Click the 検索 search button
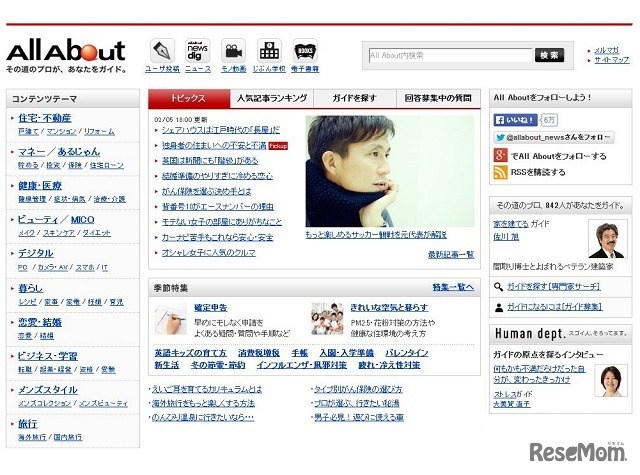This screenshot has width=640, height=475. [x=549, y=55]
